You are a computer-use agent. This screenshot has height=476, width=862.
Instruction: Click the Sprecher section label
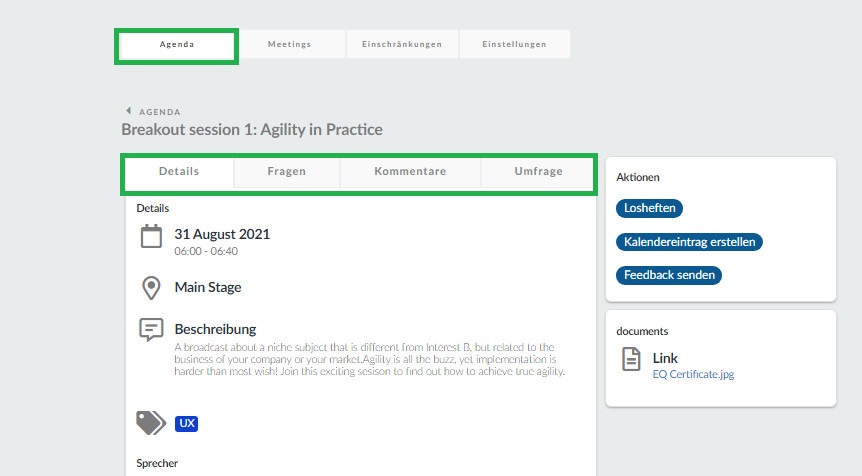pyautogui.click(x=157, y=463)
